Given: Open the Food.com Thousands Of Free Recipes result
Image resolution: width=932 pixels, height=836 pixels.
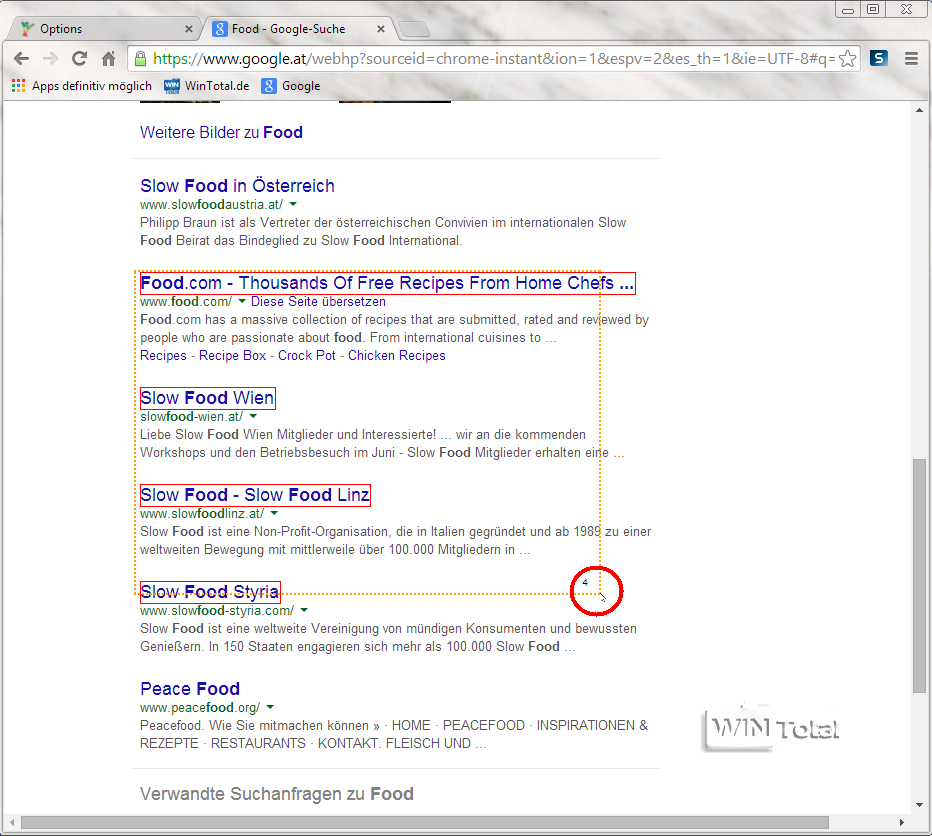Looking at the screenshot, I should [x=388, y=283].
